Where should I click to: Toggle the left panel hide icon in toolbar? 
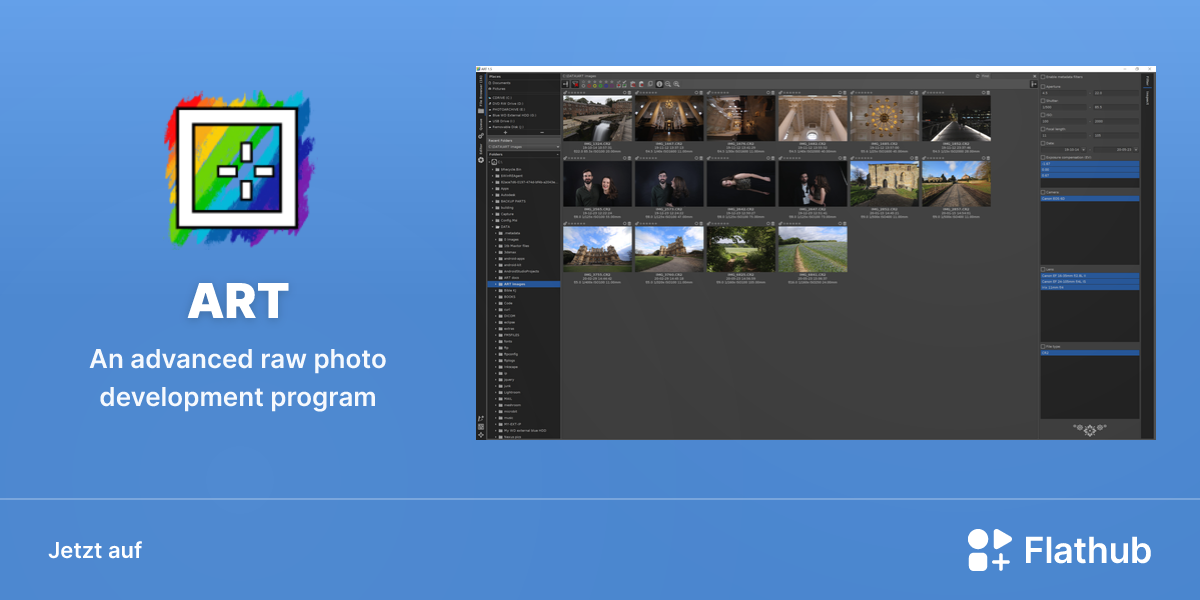coord(566,84)
